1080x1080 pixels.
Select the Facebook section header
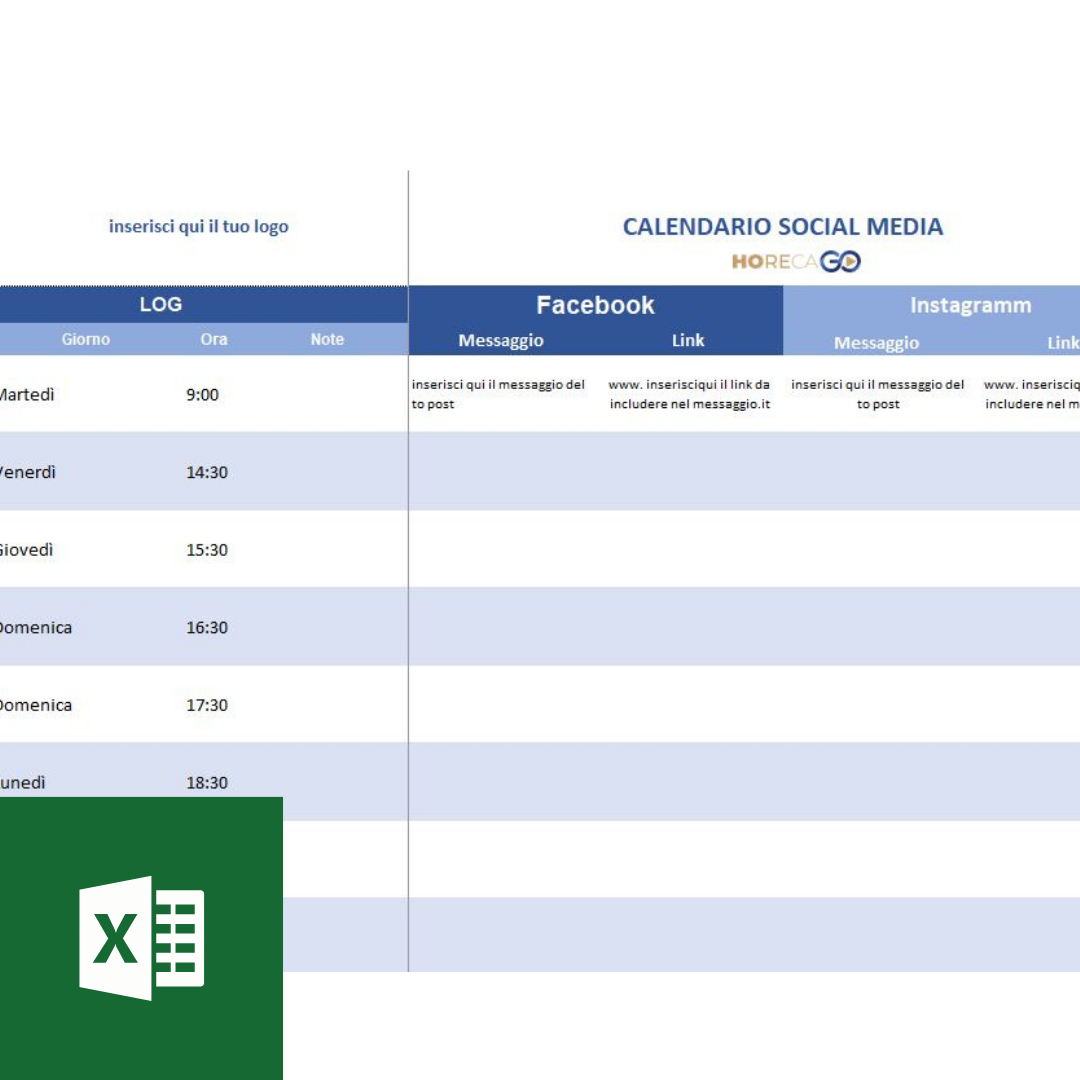point(595,306)
